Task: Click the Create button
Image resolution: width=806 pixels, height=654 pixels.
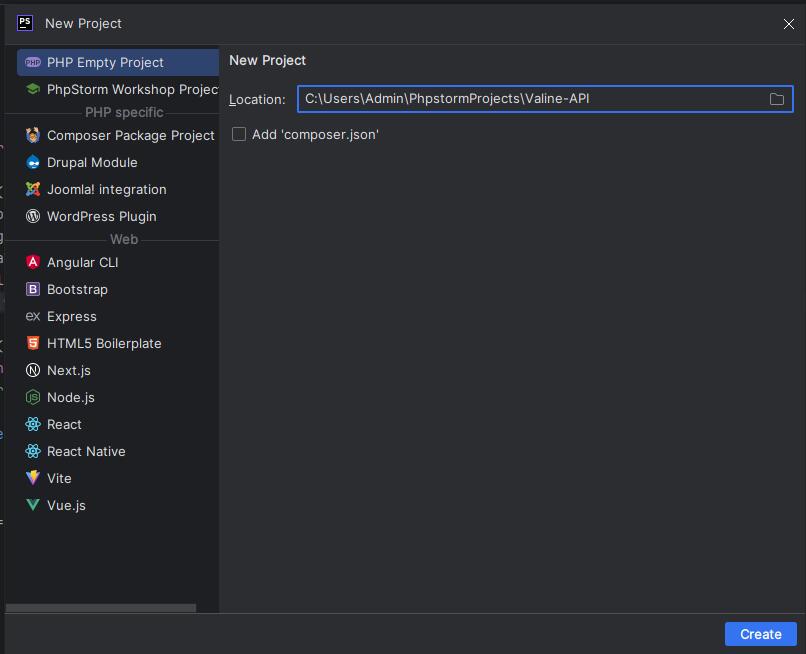Action: click(761, 634)
